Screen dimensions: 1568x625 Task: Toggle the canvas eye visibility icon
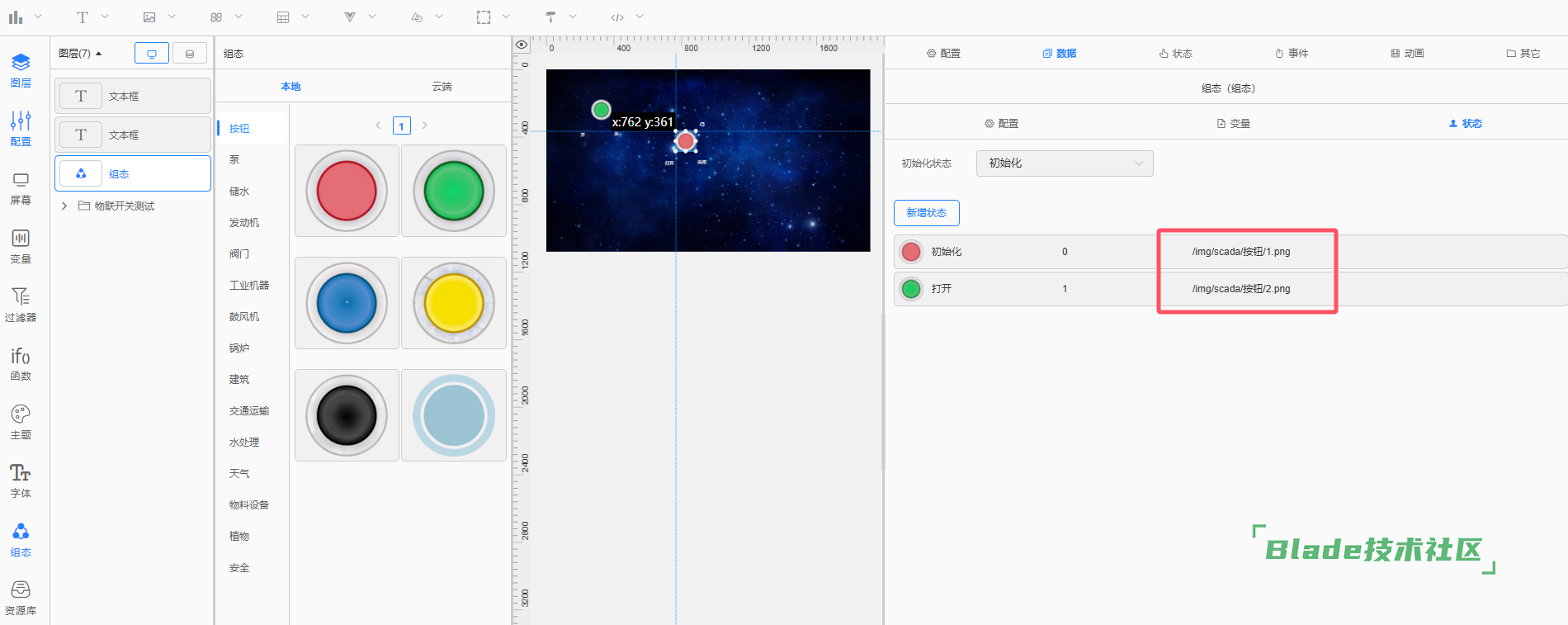[522, 45]
